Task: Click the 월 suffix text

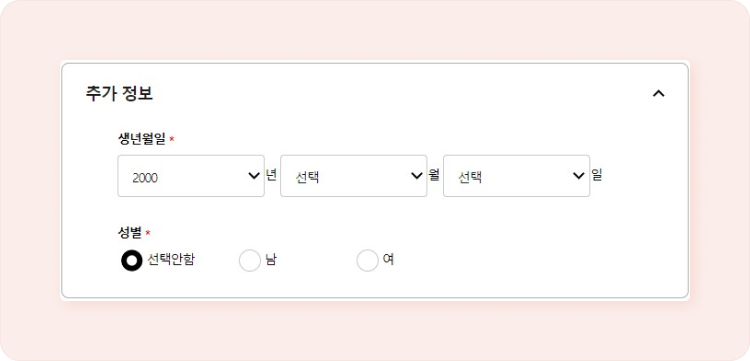Action: click(434, 175)
